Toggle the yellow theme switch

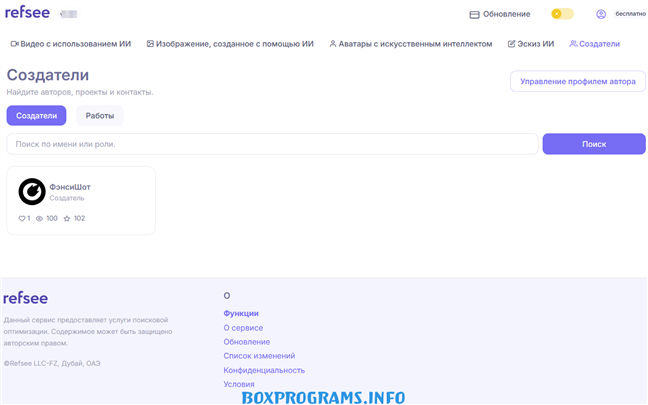pyautogui.click(x=562, y=14)
